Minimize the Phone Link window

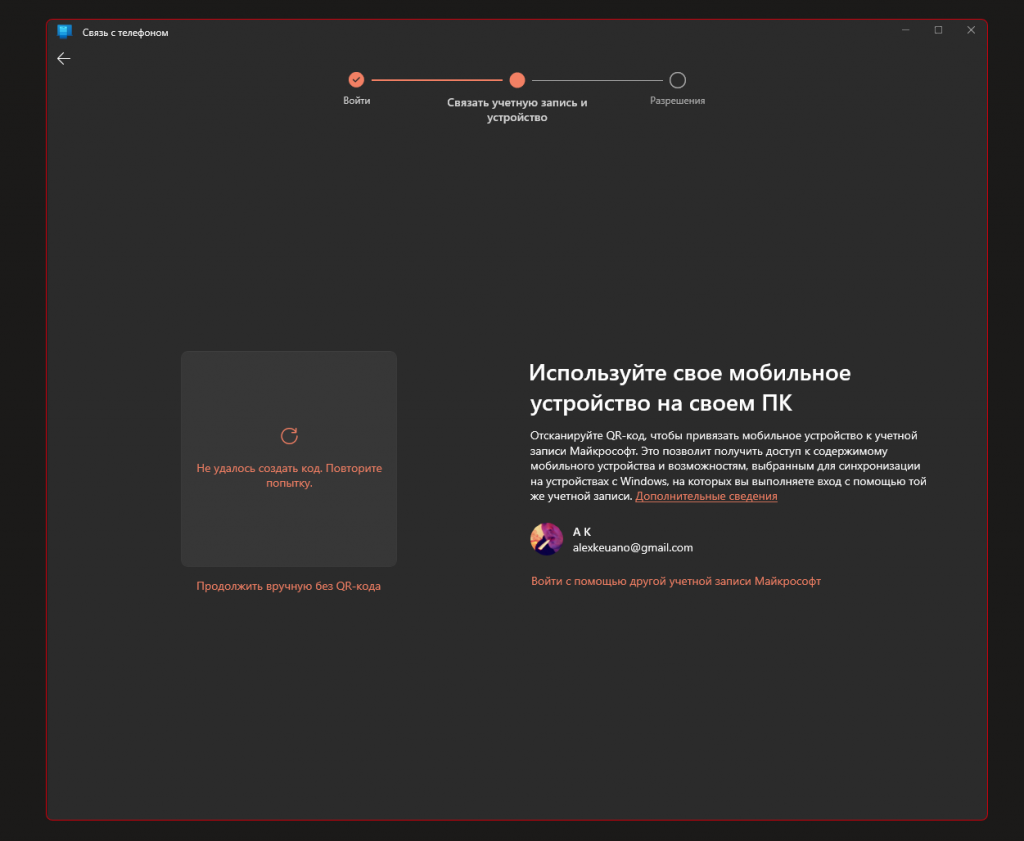pyautogui.click(x=906, y=30)
